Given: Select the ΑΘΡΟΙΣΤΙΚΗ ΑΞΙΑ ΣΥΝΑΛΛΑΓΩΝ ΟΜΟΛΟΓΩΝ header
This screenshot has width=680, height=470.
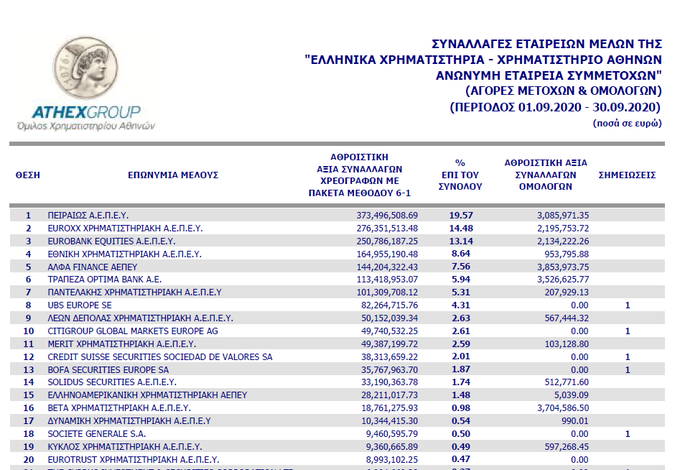Looking at the screenshot, I should tap(546, 175).
